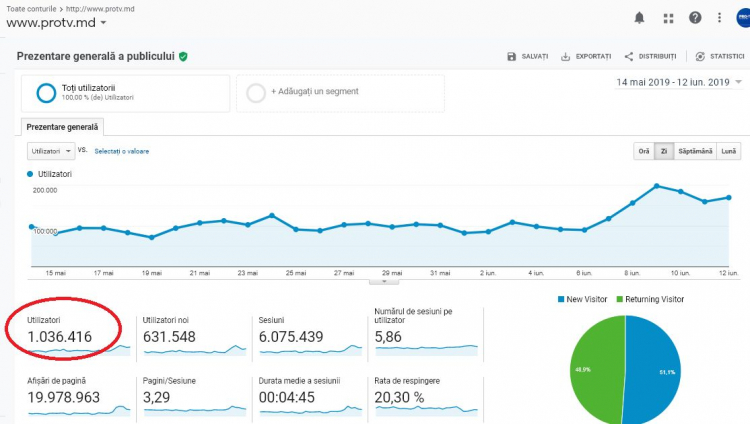Select the Prezentare generală tab
This screenshot has width=750, height=424.
click(62, 127)
